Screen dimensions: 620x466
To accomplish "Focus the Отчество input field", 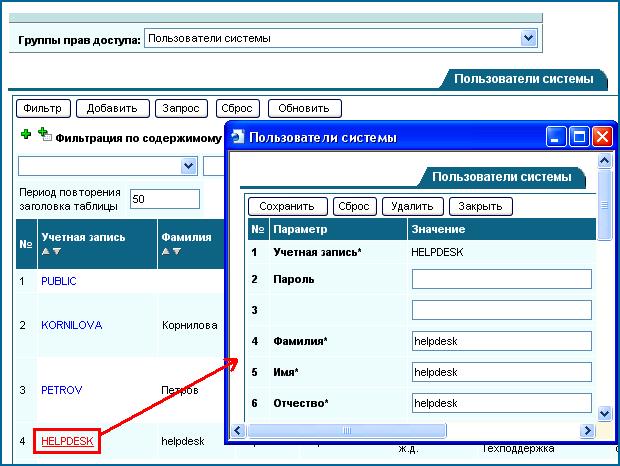I will (501, 403).
